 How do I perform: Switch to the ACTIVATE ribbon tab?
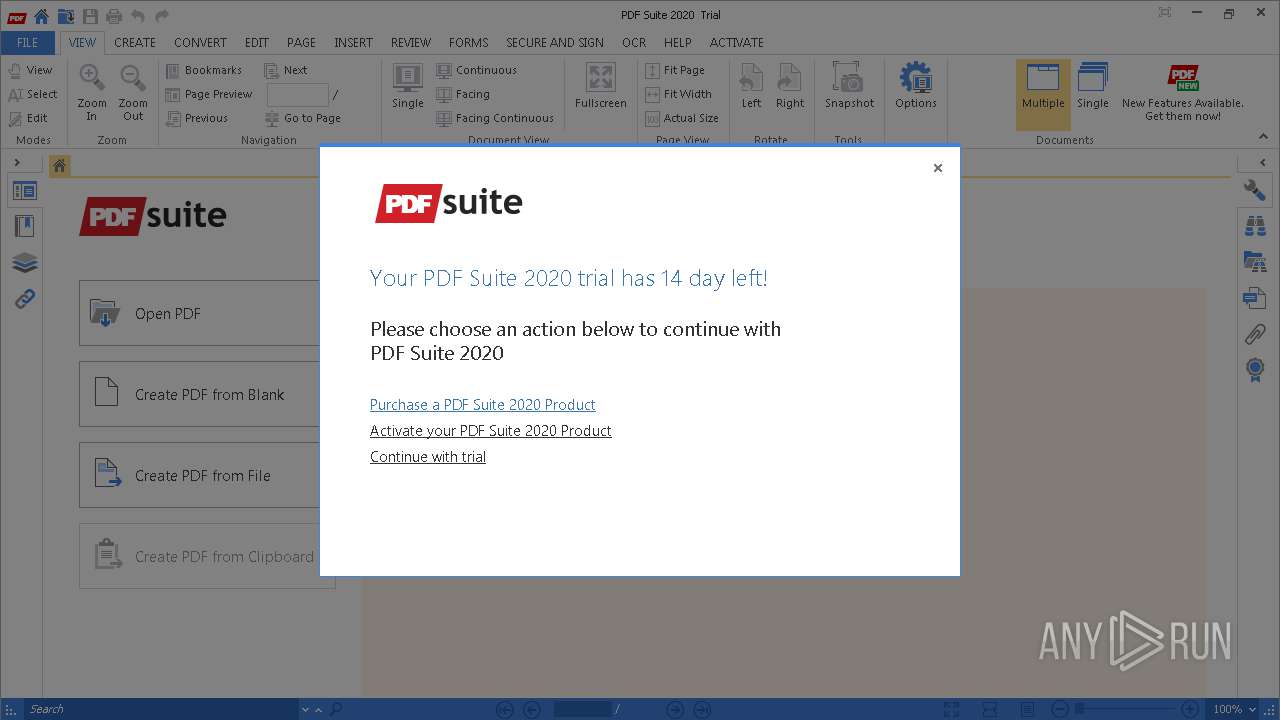click(x=737, y=42)
